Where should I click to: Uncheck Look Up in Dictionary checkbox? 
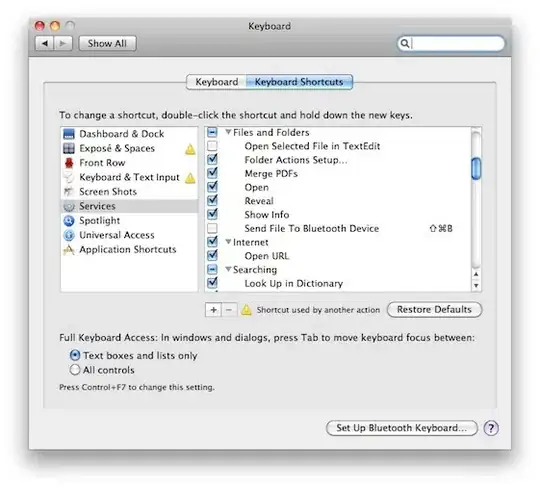pyautogui.click(x=212, y=283)
